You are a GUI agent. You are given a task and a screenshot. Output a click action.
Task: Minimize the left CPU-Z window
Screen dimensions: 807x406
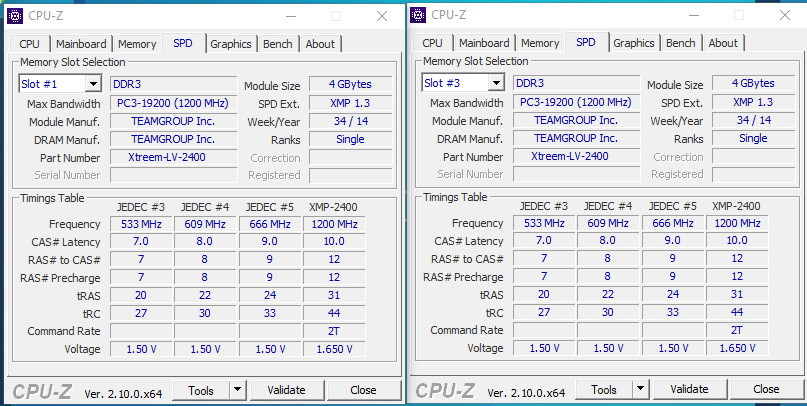click(291, 16)
